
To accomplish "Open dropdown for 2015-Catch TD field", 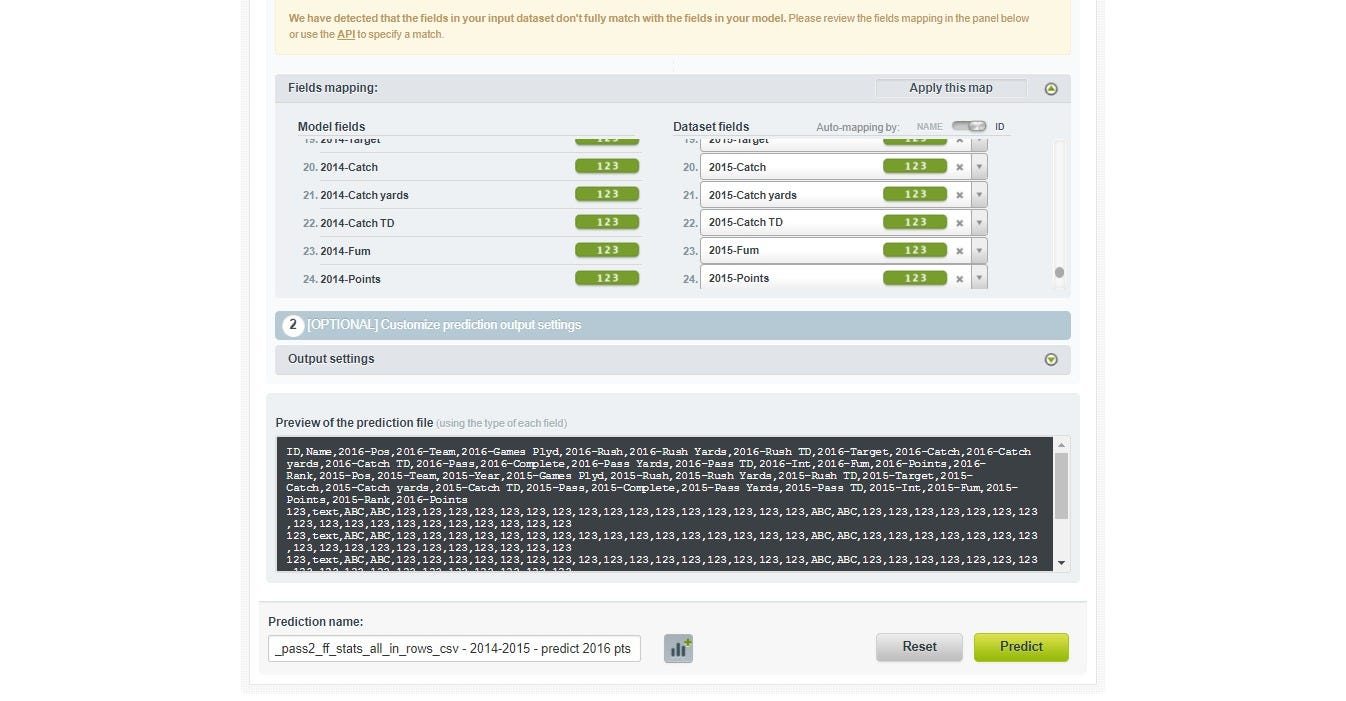I will 979,223.
